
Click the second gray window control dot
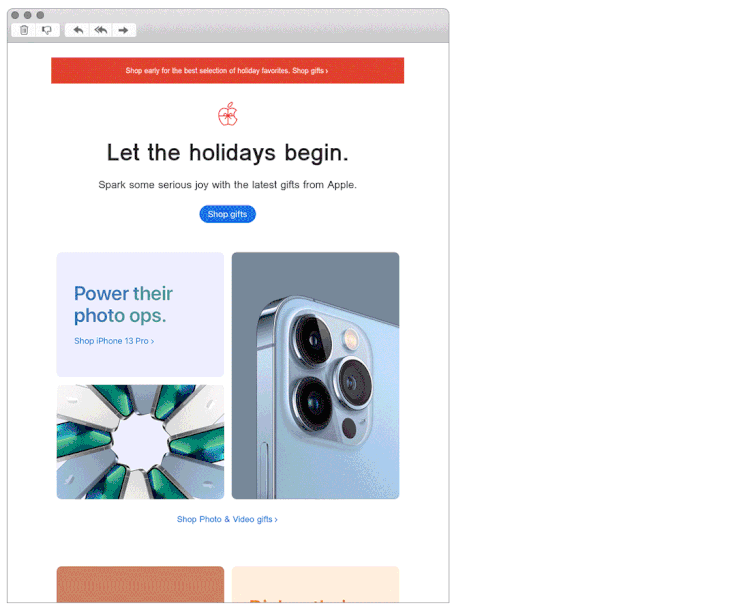coord(28,15)
